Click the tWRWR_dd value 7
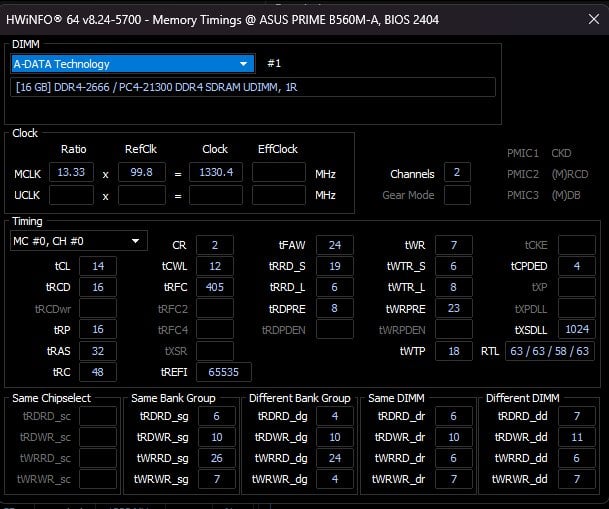This screenshot has width=609, height=509. coord(577,479)
